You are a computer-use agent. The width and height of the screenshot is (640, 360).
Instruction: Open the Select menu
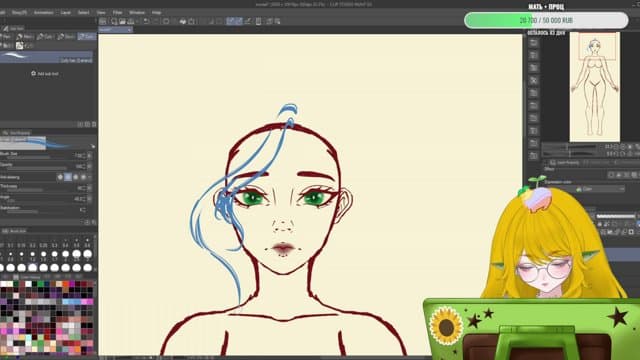click(83, 13)
